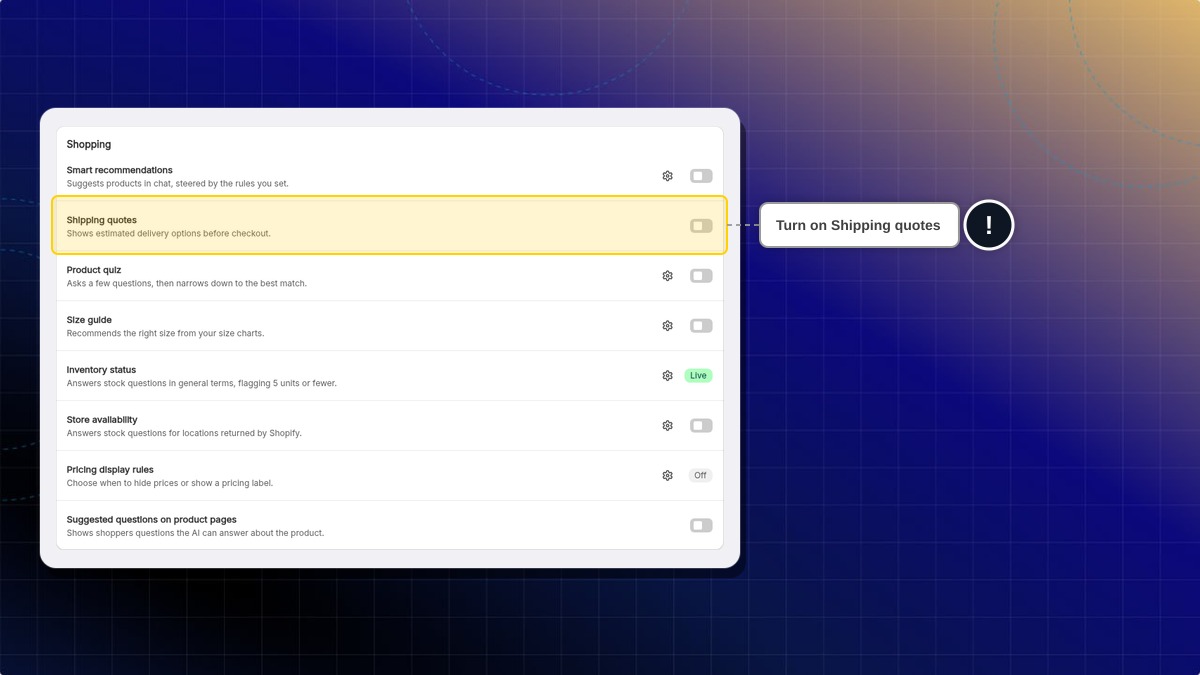Click 'Shows estimated delivery options before checkout.' text
This screenshot has width=1200, height=675.
coord(169,234)
